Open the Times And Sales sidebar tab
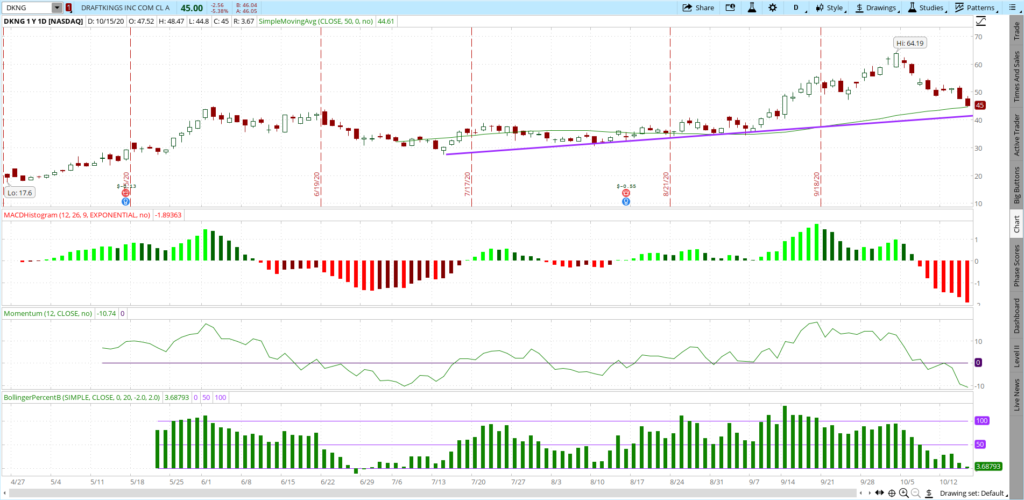Viewport: 1024px width, 500px height. click(1016, 87)
